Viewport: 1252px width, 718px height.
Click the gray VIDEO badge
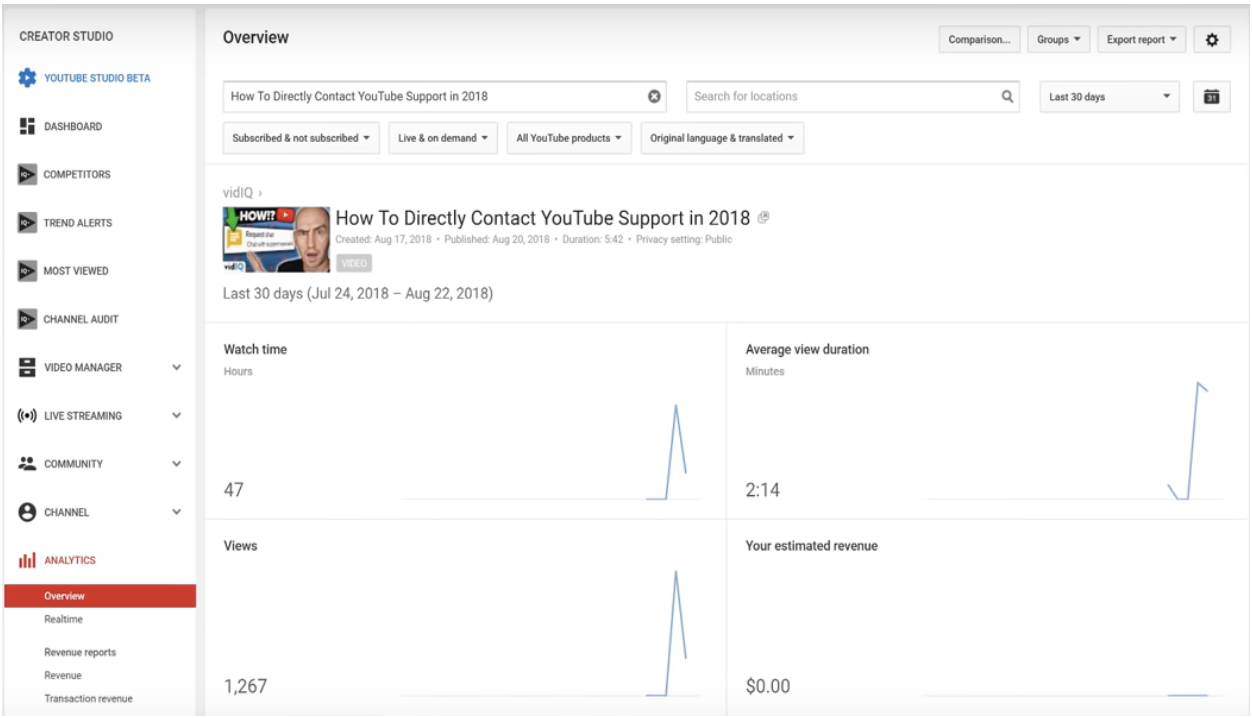click(354, 264)
